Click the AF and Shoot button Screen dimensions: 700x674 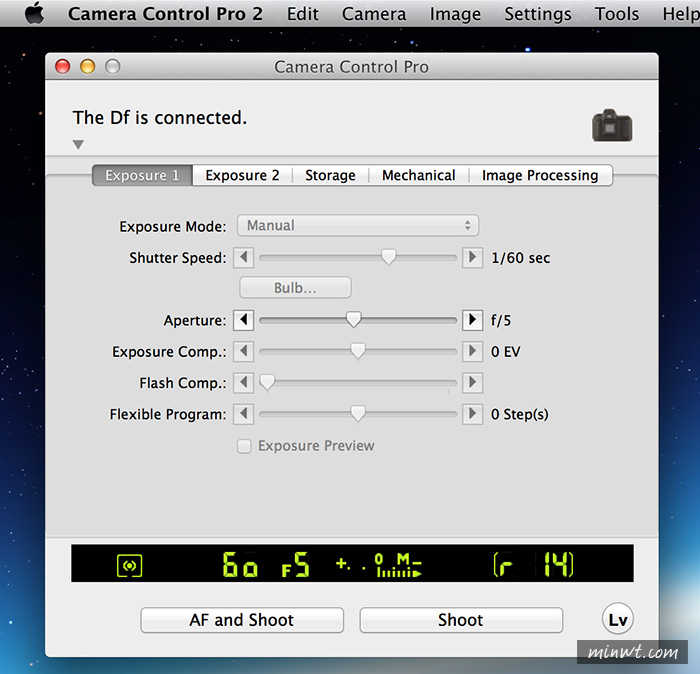[x=242, y=620]
